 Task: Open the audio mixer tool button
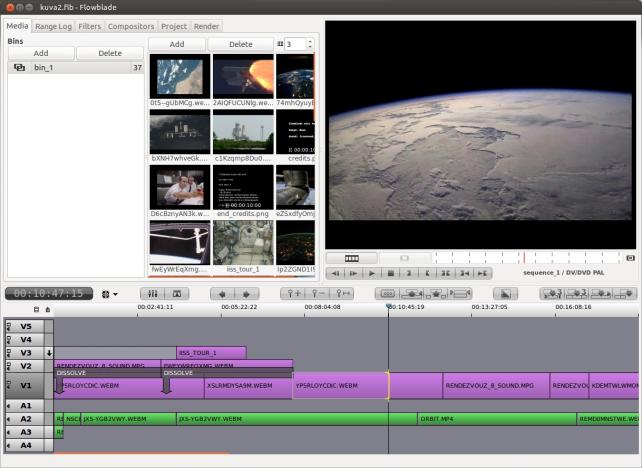pyautogui.click(x=153, y=294)
